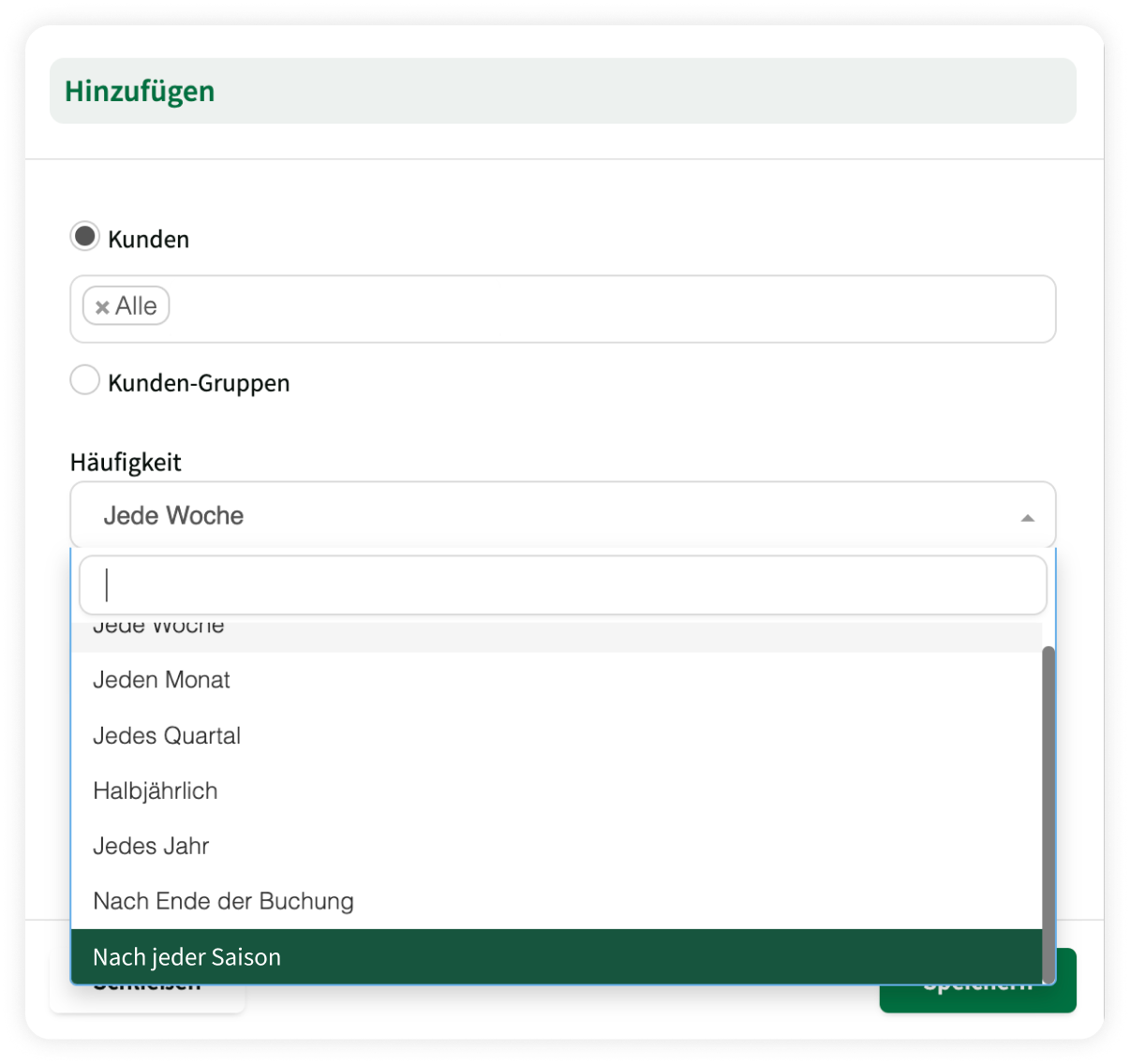1130x1064 pixels.
Task: Collapse the dropdown using the caret arrow
Action: (1027, 517)
